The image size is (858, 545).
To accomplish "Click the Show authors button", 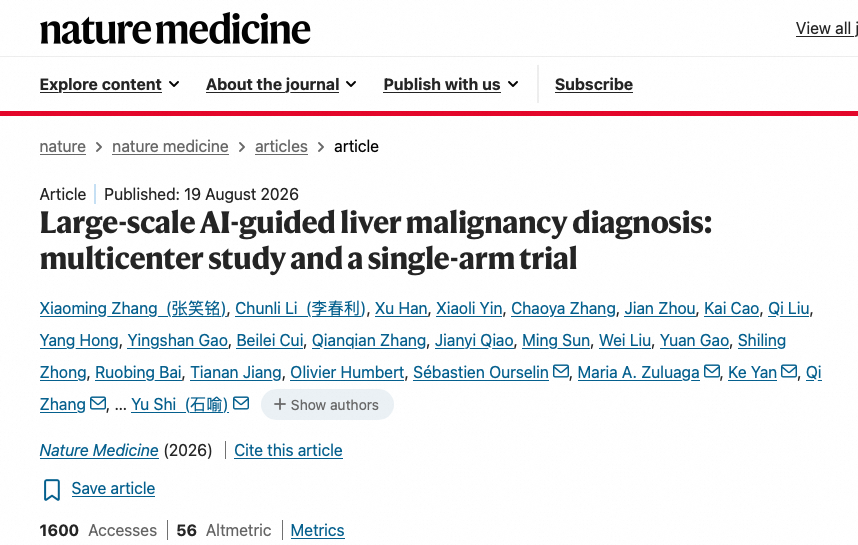I will click(327, 404).
